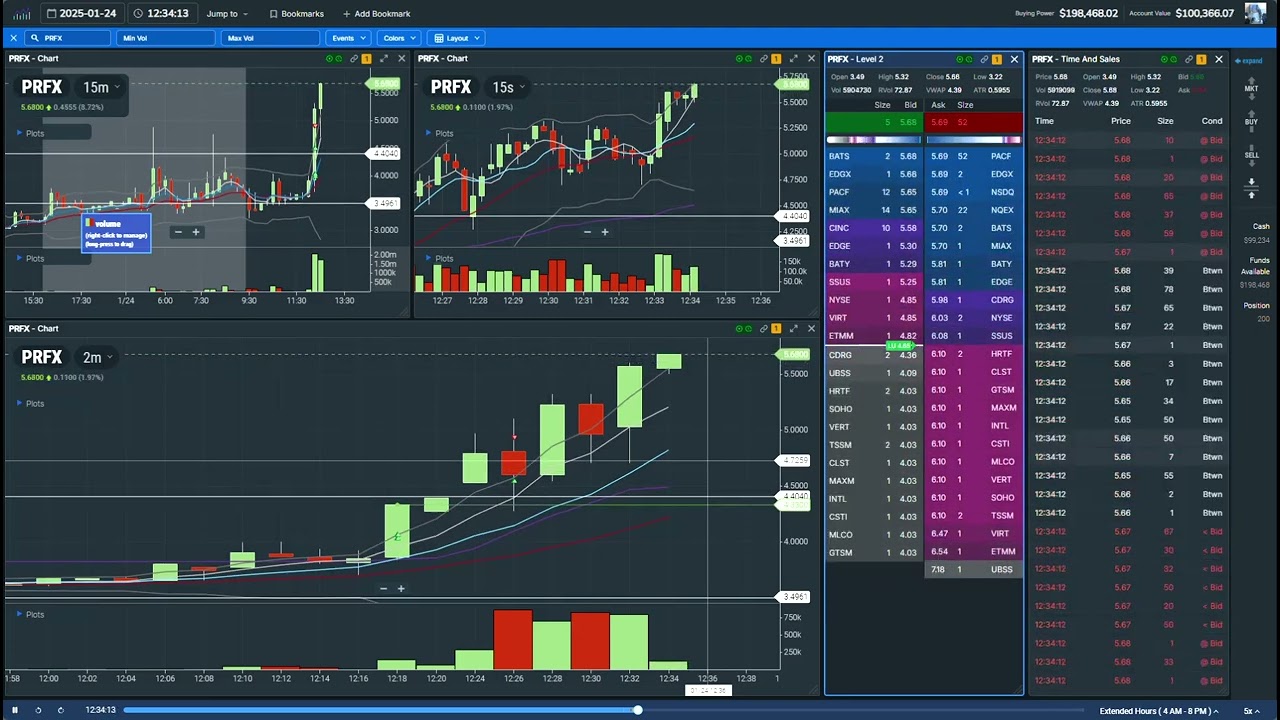Click the expand link in the order sidebar
The width and height of the screenshot is (1280, 720).
(x=1250, y=61)
